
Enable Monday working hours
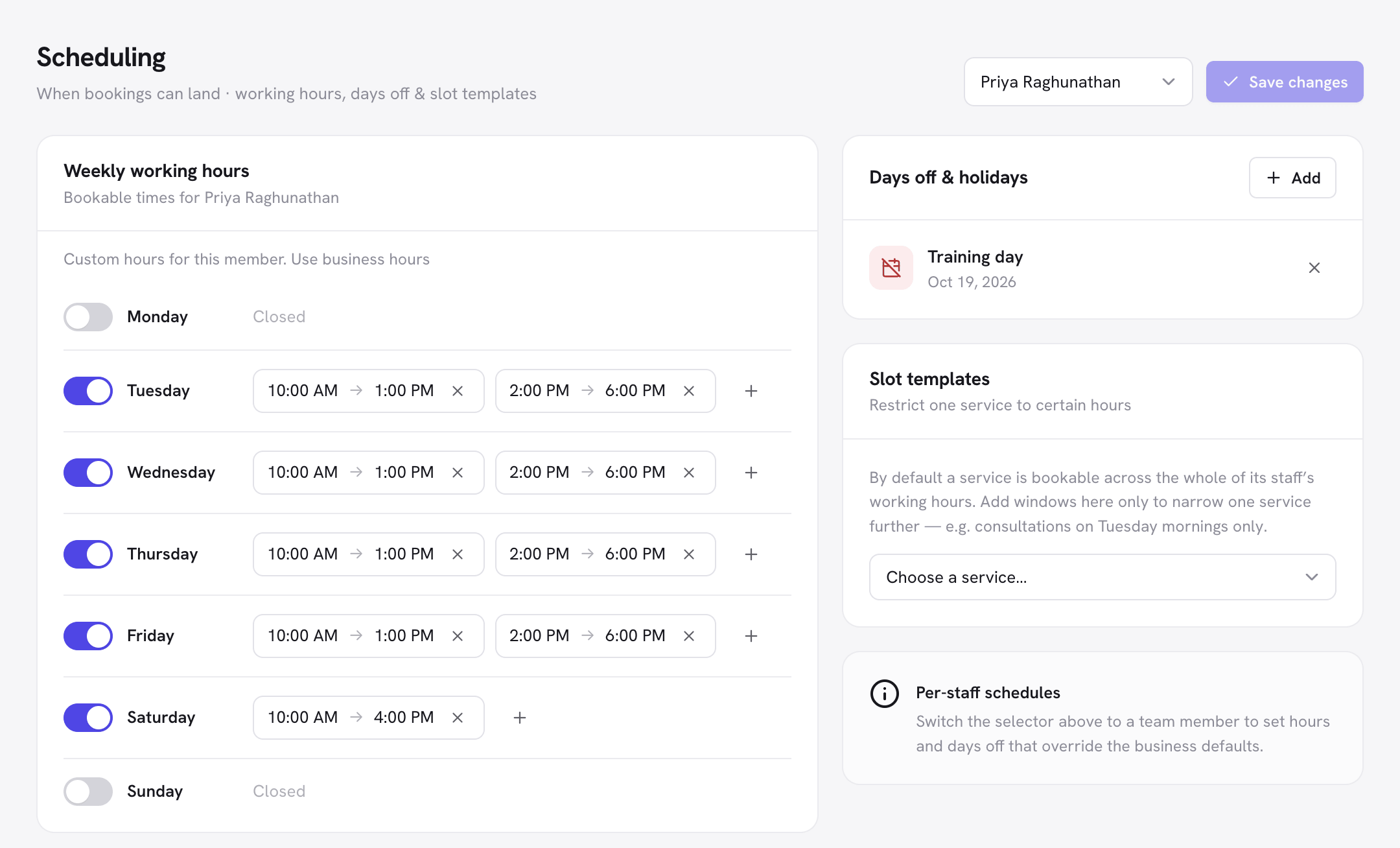pos(88,317)
